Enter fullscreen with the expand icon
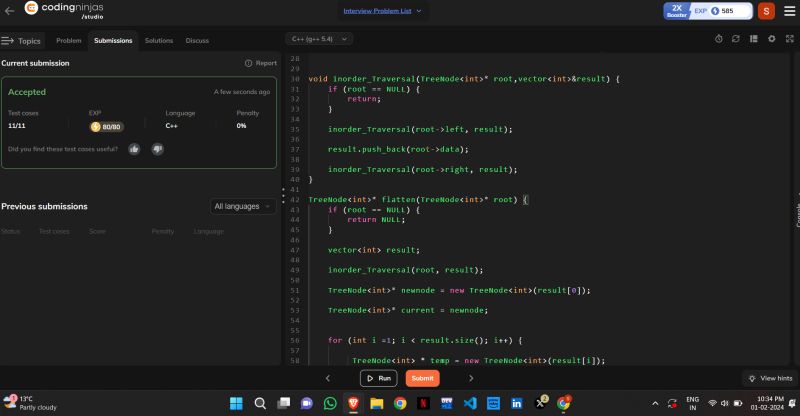 789,39
